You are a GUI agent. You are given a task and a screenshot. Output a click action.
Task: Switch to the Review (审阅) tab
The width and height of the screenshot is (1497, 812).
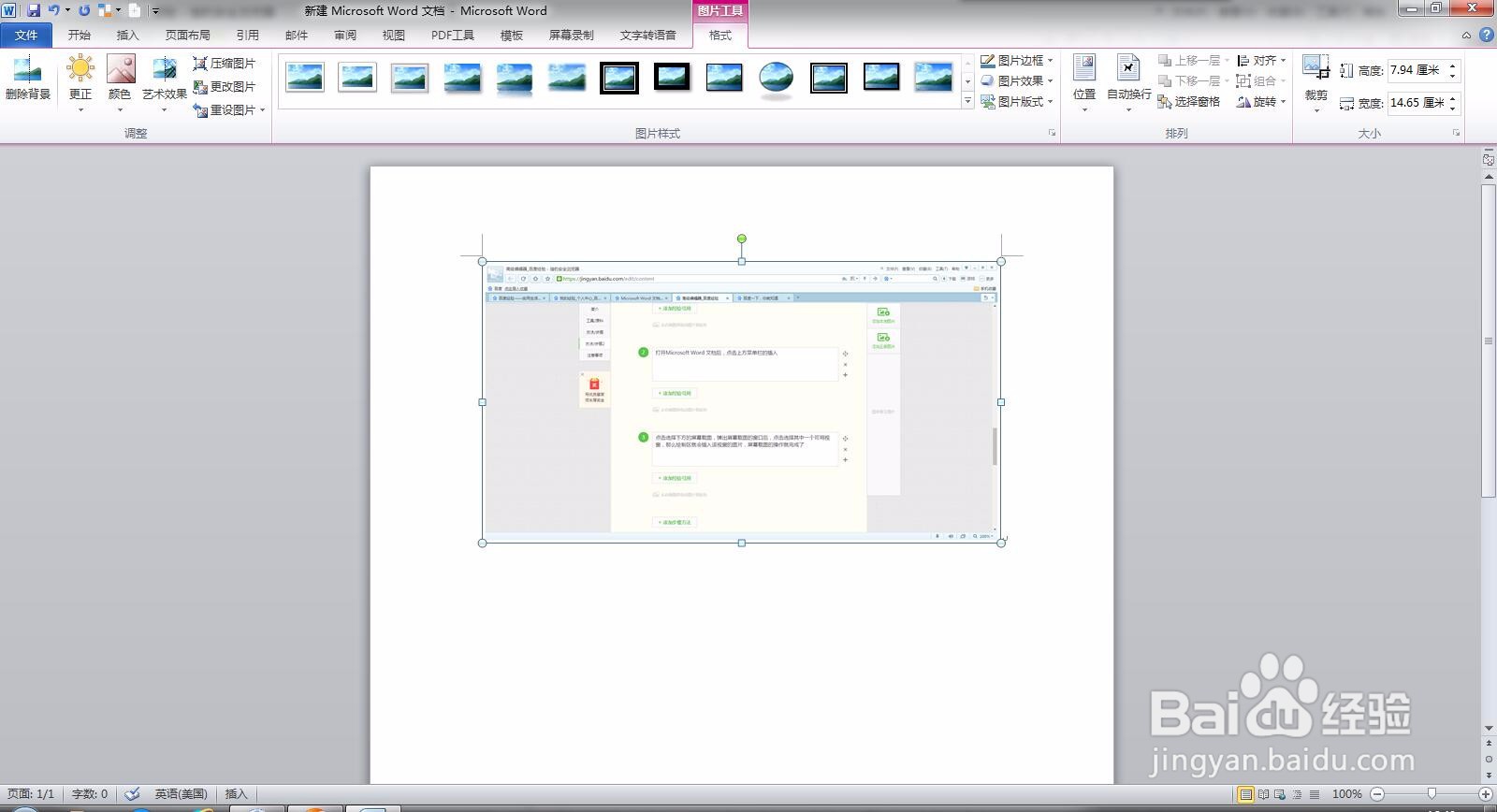pyautogui.click(x=345, y=35)
